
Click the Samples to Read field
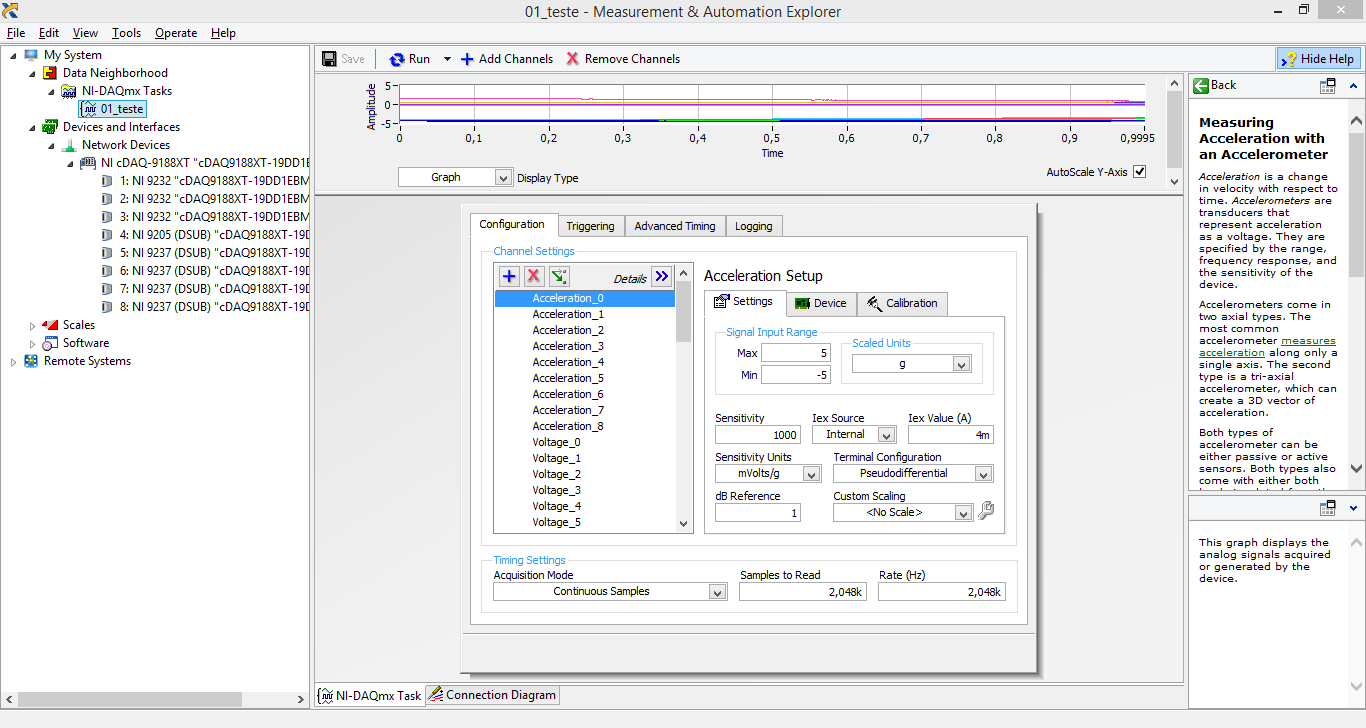[x=802, y=592]
